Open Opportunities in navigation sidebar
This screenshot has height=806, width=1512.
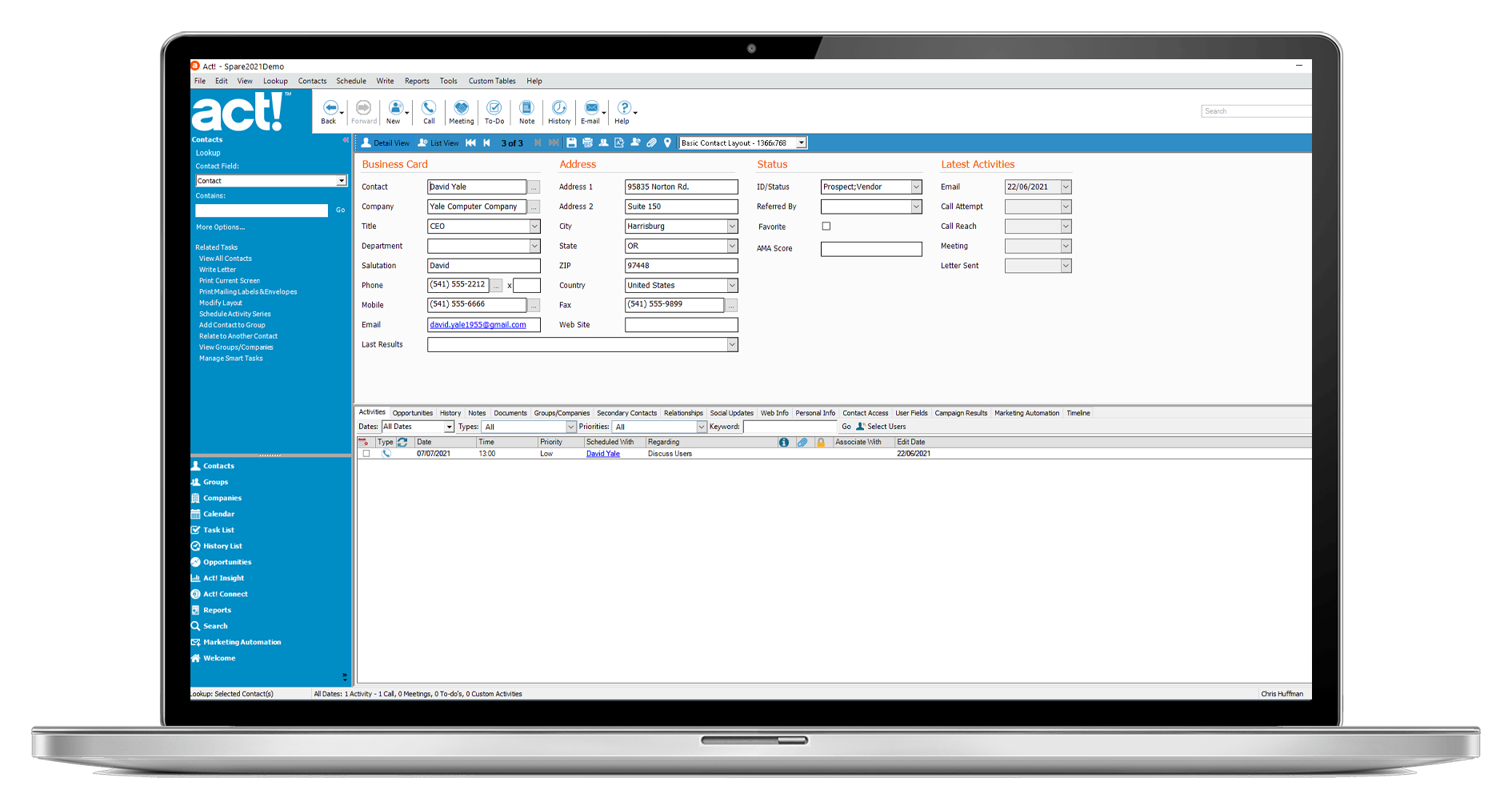[x=221, y=562]
